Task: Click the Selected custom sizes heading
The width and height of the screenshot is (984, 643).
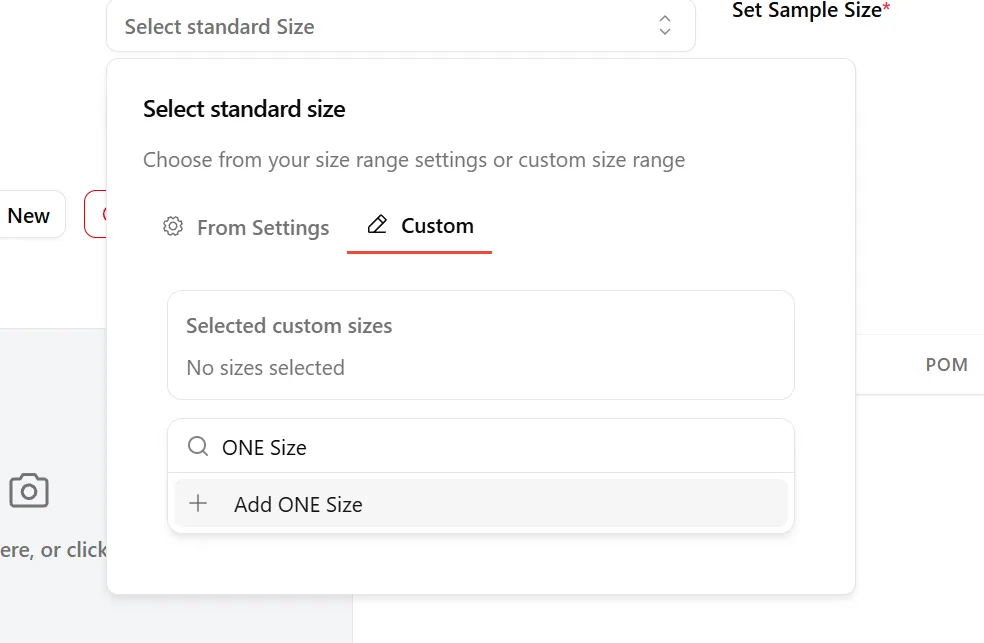Action: click(x=289, y=326)
